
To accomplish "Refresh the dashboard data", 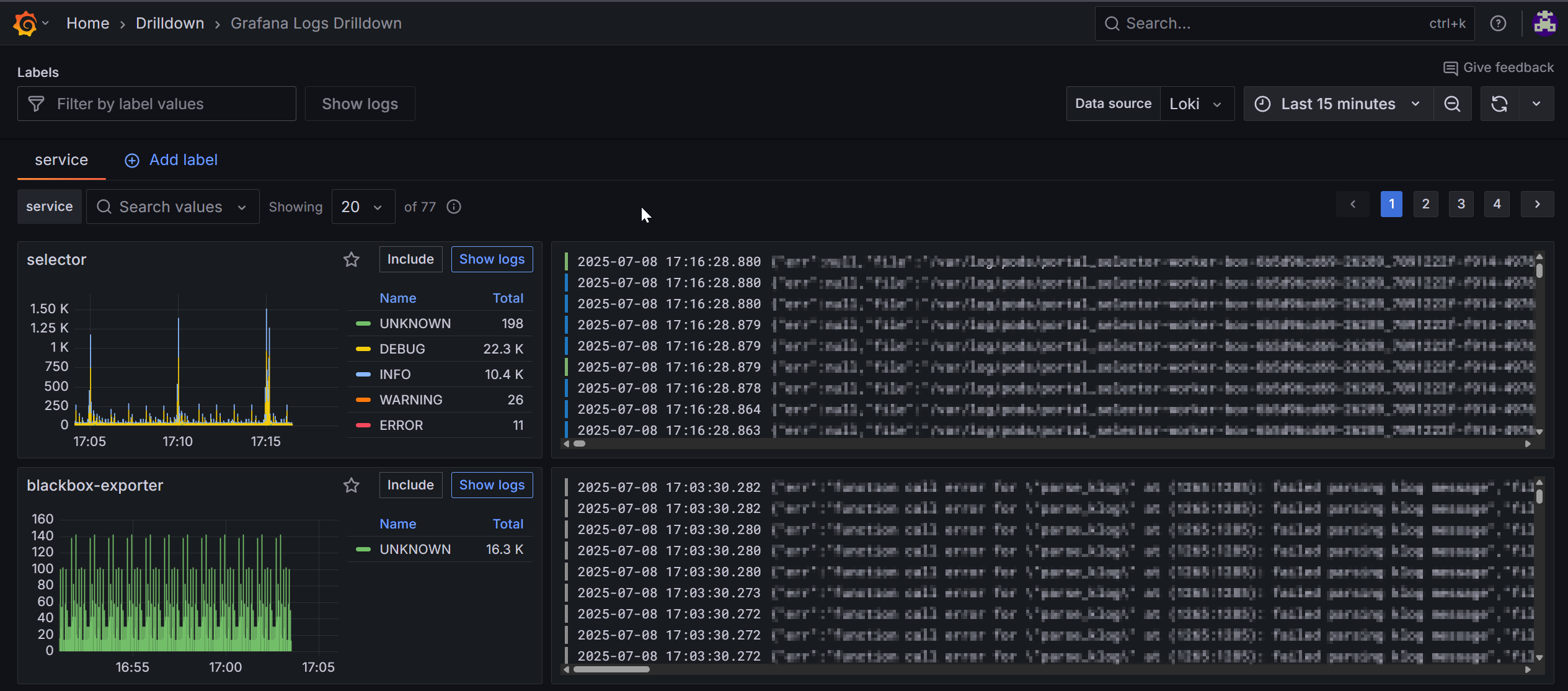I will (x=1499, y=104).
